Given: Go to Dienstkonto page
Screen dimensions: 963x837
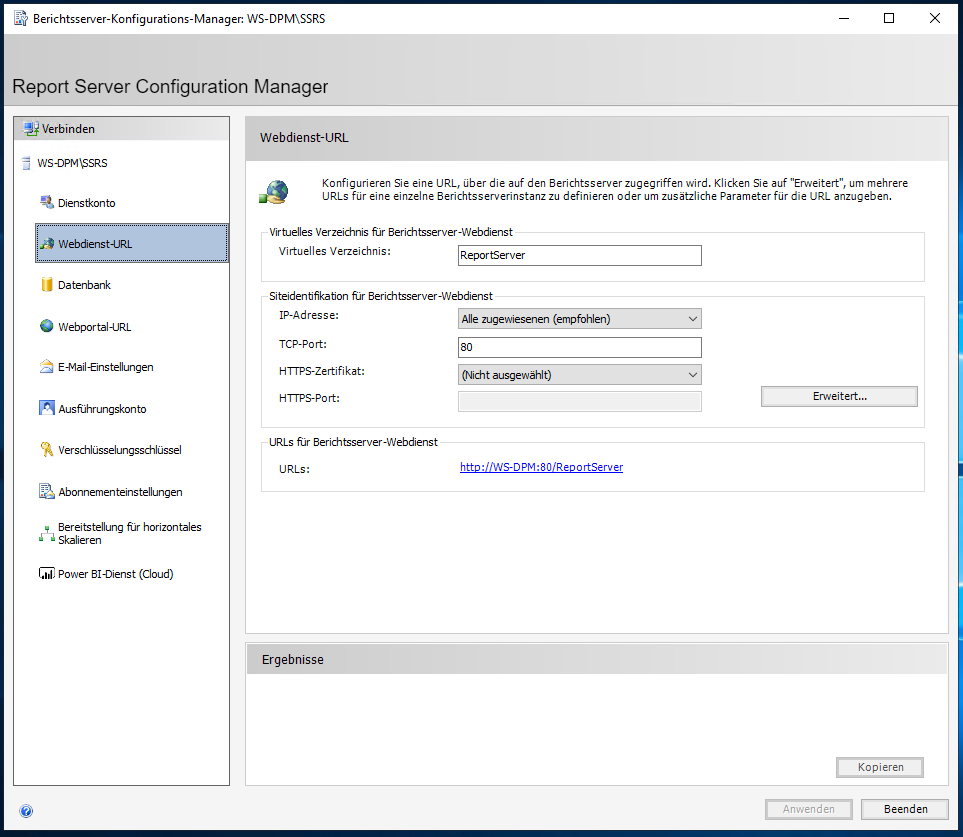Looking at the screenshot, I should 87,203.
